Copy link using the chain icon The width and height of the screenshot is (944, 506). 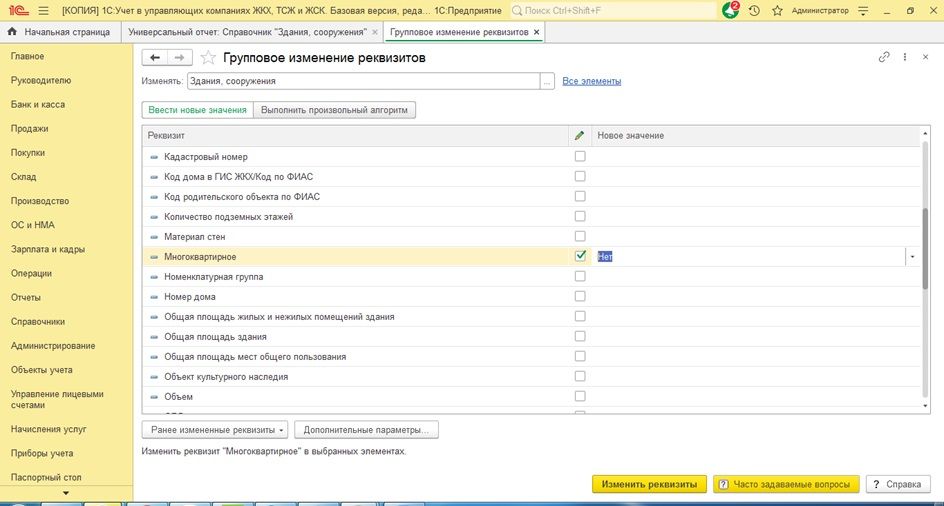(x=884, y=58)
